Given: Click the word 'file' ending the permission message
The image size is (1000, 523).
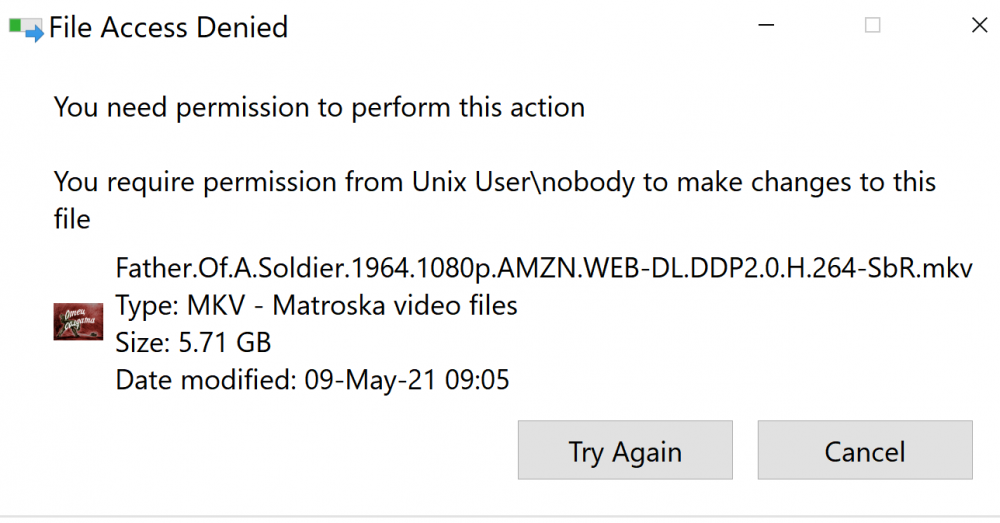Looking at the screenshot, I should (x=72, y=219).
